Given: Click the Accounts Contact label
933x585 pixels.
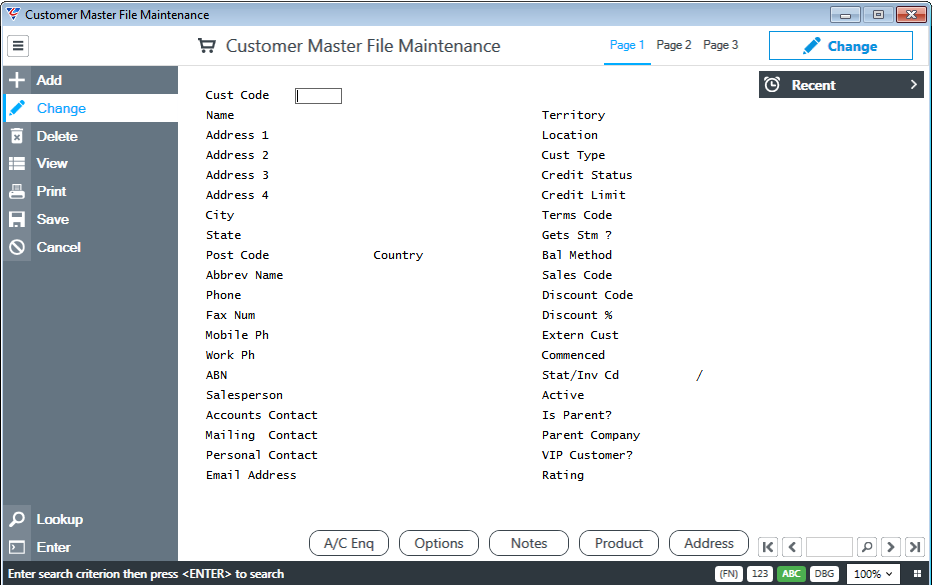Looking at the screenshot, I should point(261,415).
